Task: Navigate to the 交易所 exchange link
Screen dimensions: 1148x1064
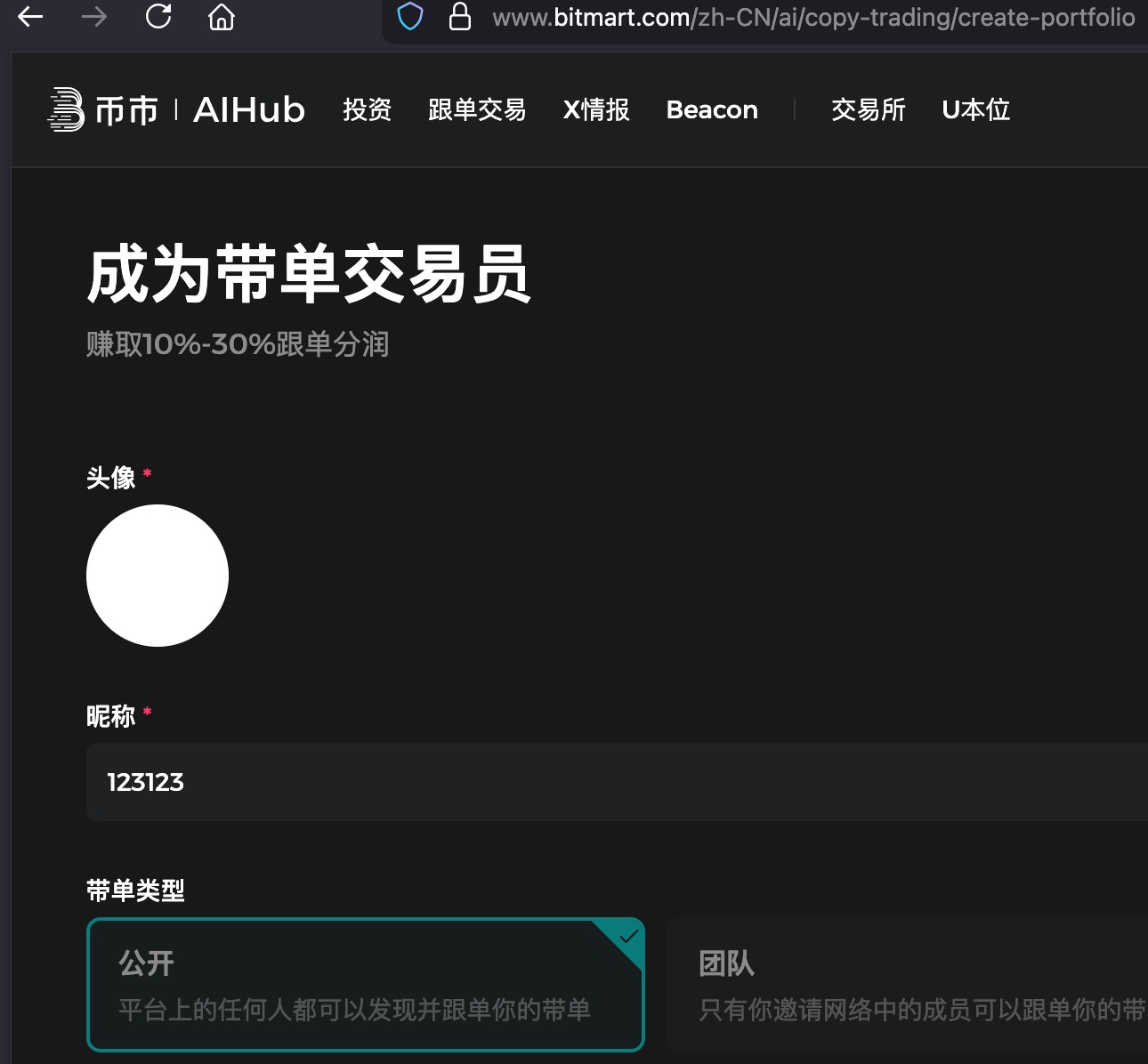Action: [868, 109]
